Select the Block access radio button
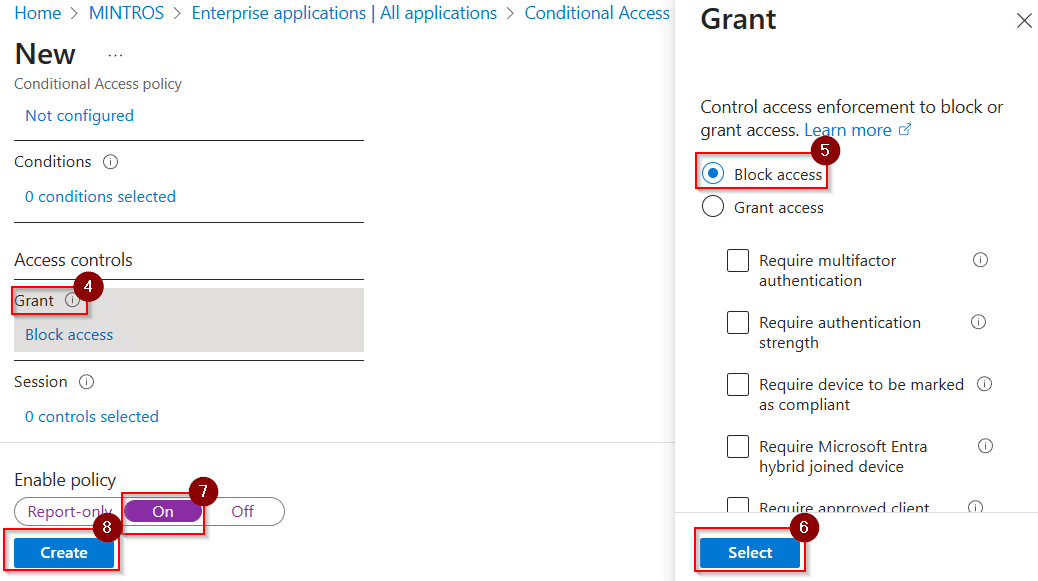 pyautogui.click(x=713, y=172)
